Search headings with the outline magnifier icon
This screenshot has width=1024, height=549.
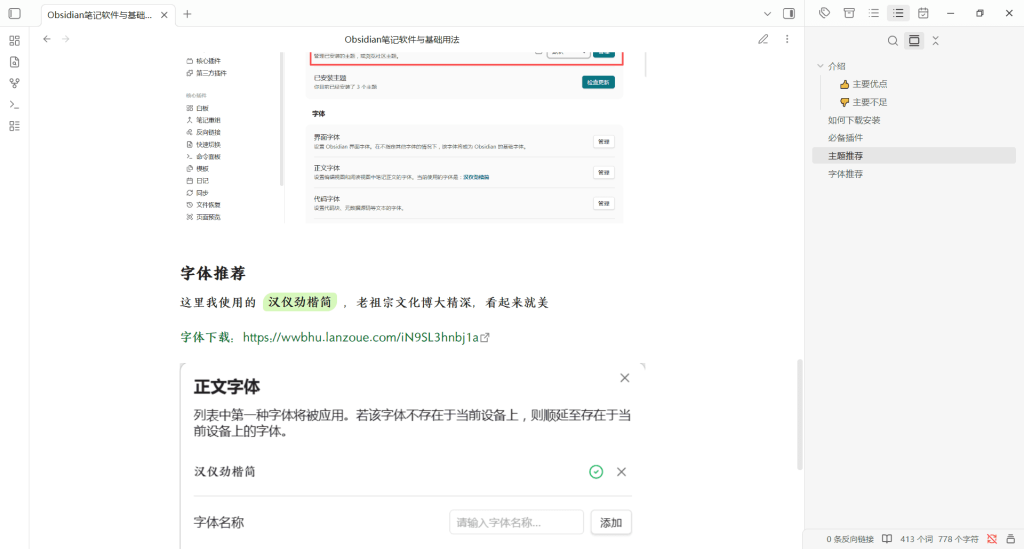893,41
